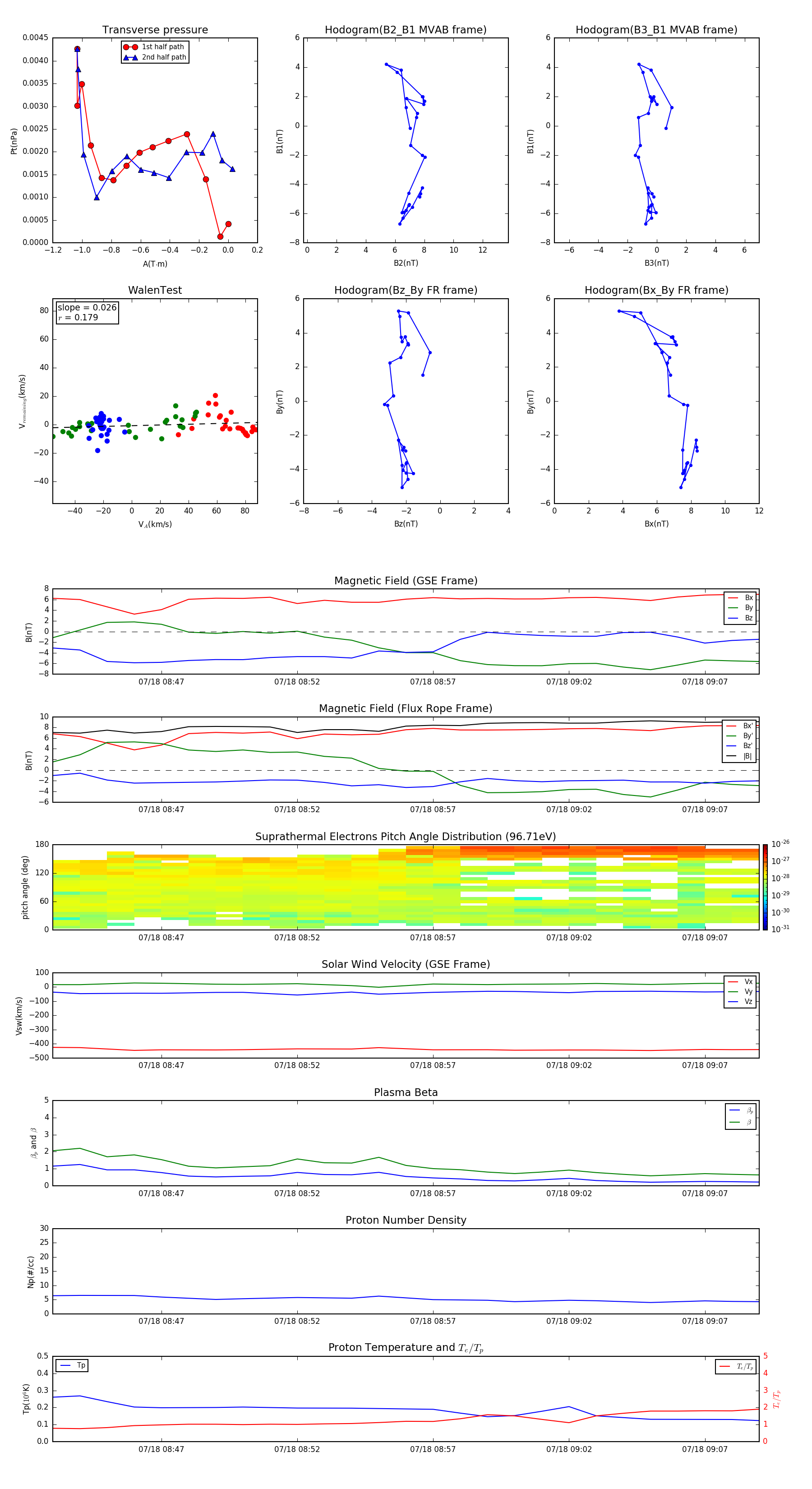Click '07/18 08:52' tick under Plasma Beta panel
The height and width of the screenshot is (1489, 812).
(297, 1193)
